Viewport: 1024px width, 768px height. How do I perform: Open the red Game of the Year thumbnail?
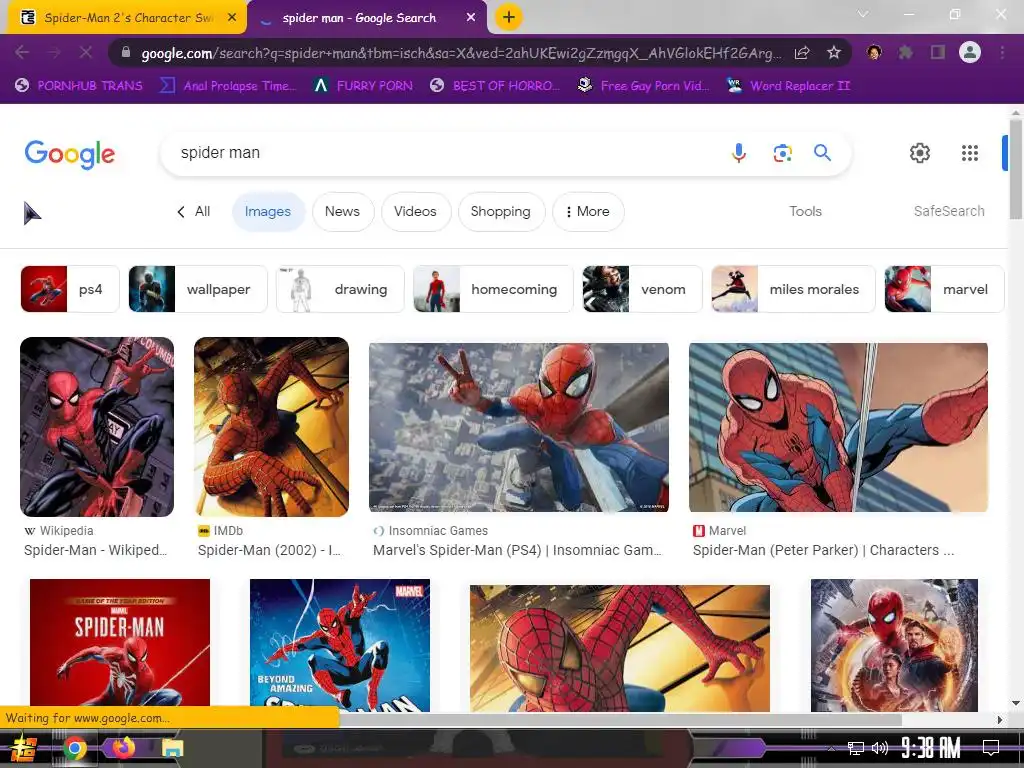120,643
